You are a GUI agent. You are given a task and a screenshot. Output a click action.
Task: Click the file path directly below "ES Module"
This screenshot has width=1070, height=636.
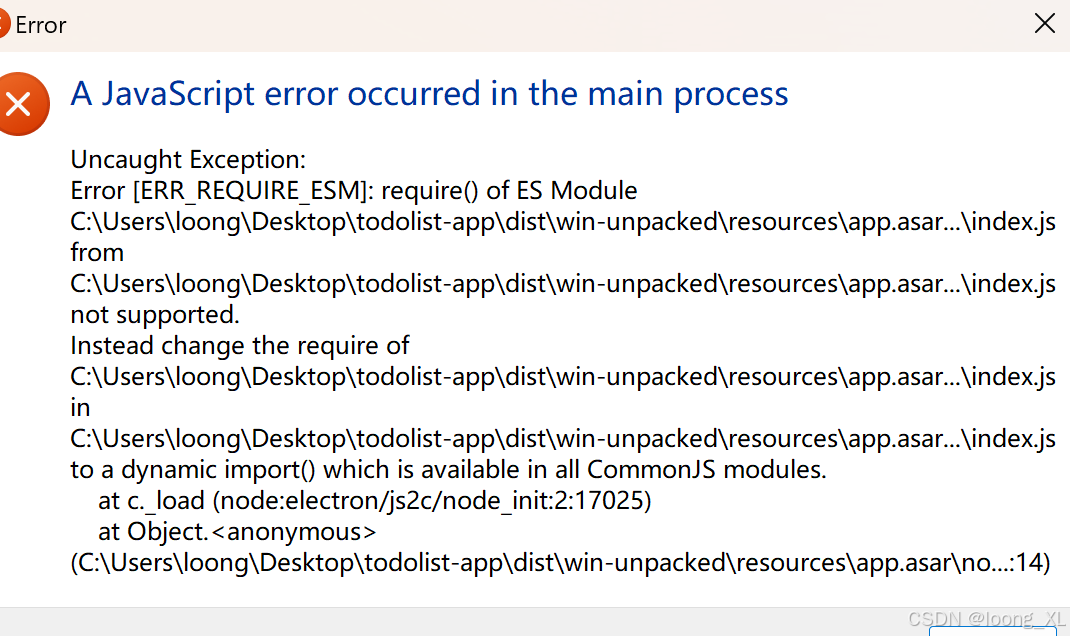pyautogui.click(x=562, y=222)
